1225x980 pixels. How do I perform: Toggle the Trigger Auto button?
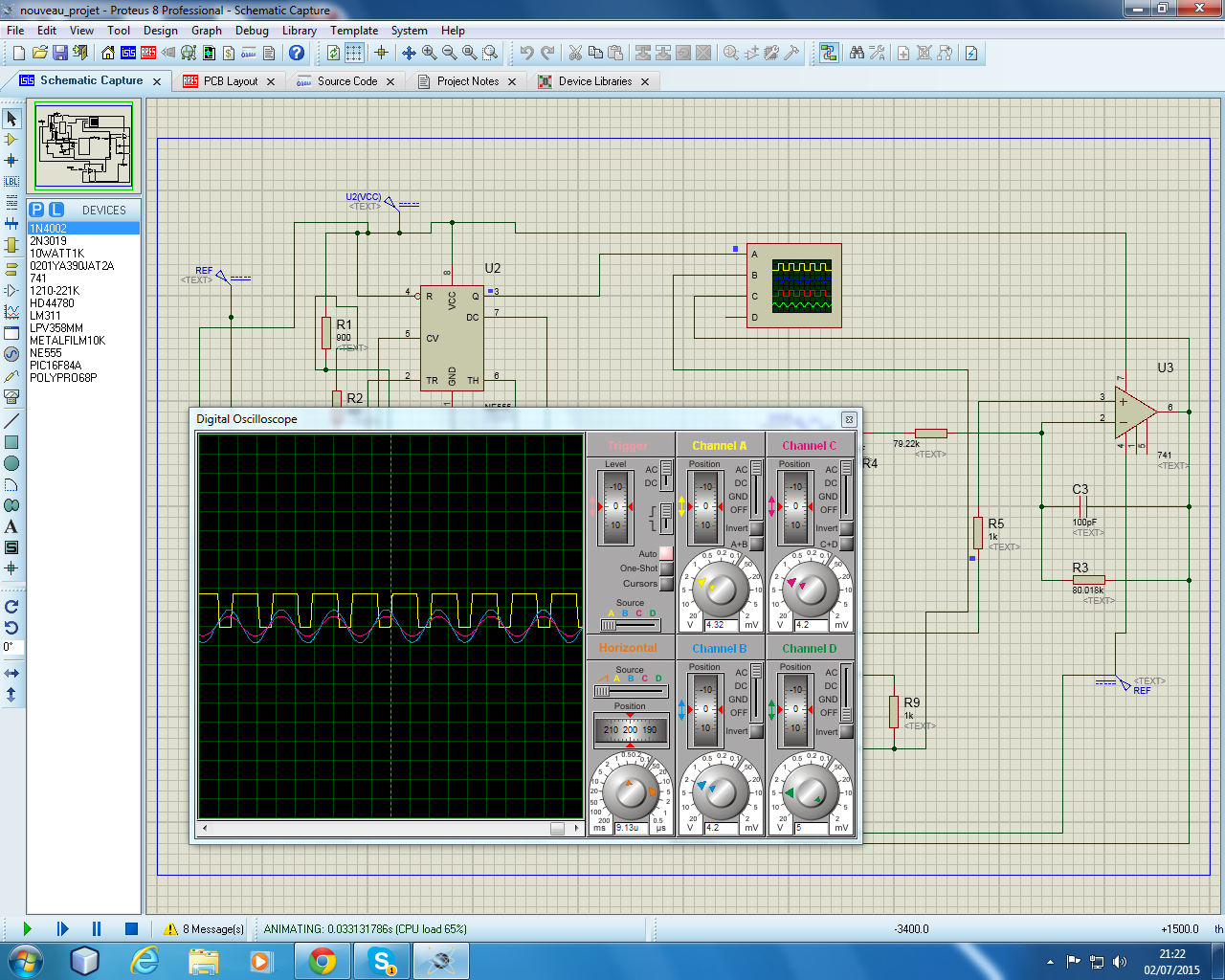(x=666, y=553)
